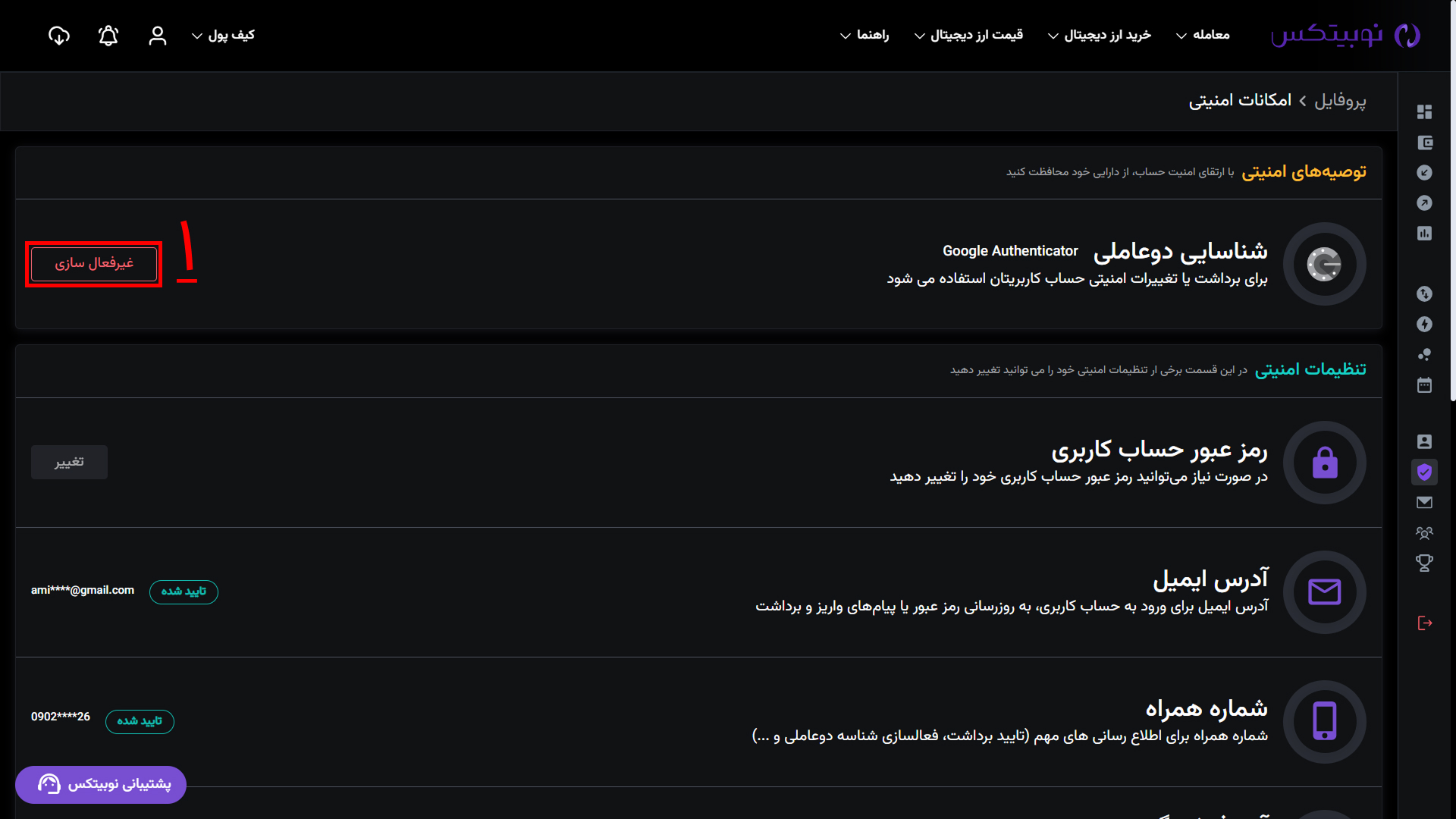Open the dashboard grid icon in sidebar
The width and height of the screenshot is (1456, 819).
coord(1424,111)
